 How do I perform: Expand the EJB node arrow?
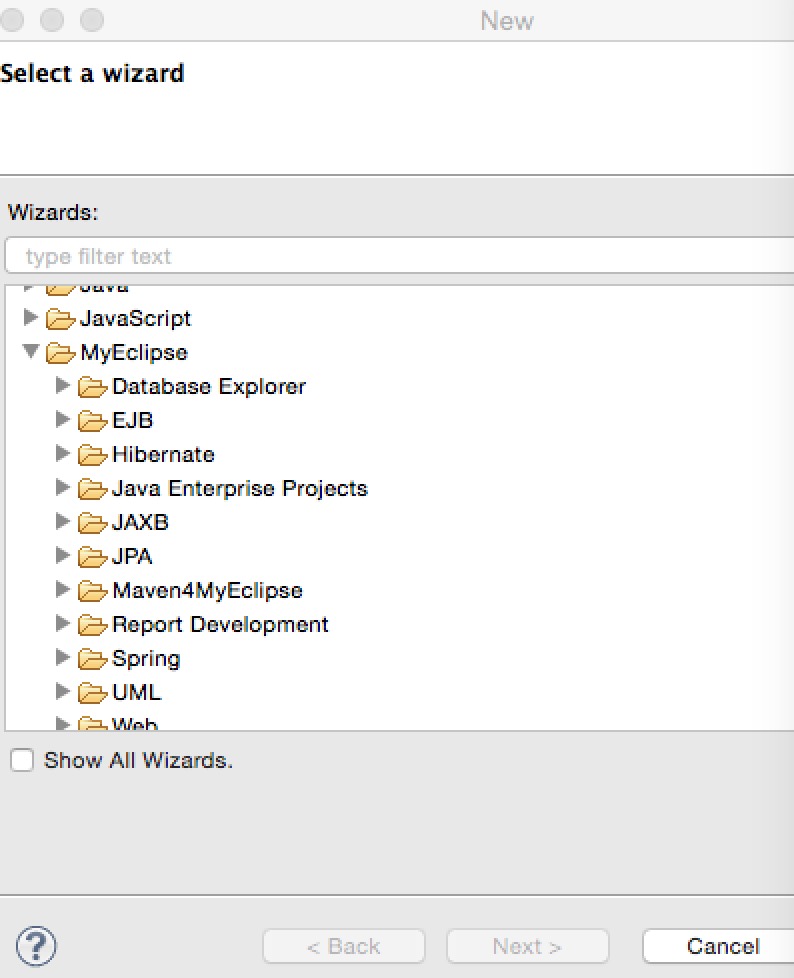pyautogui.click(x=62, y=419)
